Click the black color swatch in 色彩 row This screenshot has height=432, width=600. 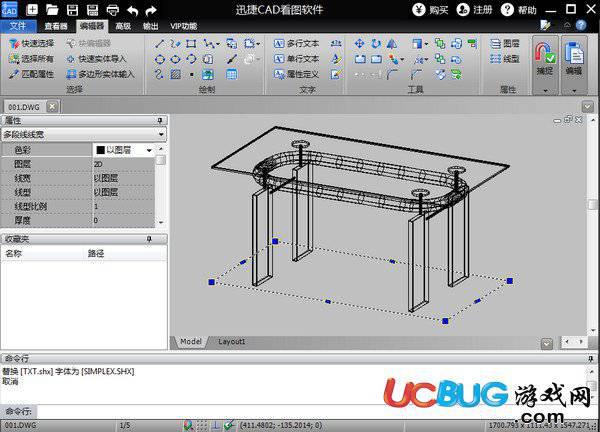[101, 150]
